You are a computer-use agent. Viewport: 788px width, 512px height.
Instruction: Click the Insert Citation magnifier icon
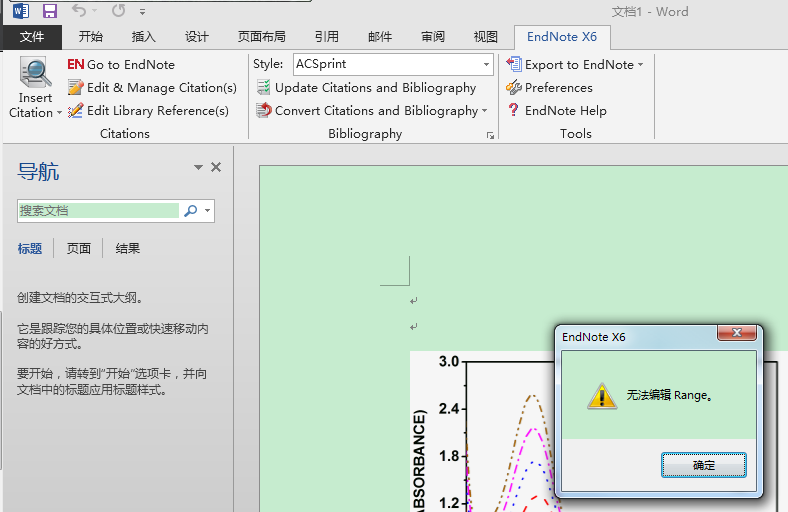tap(35, 73)
